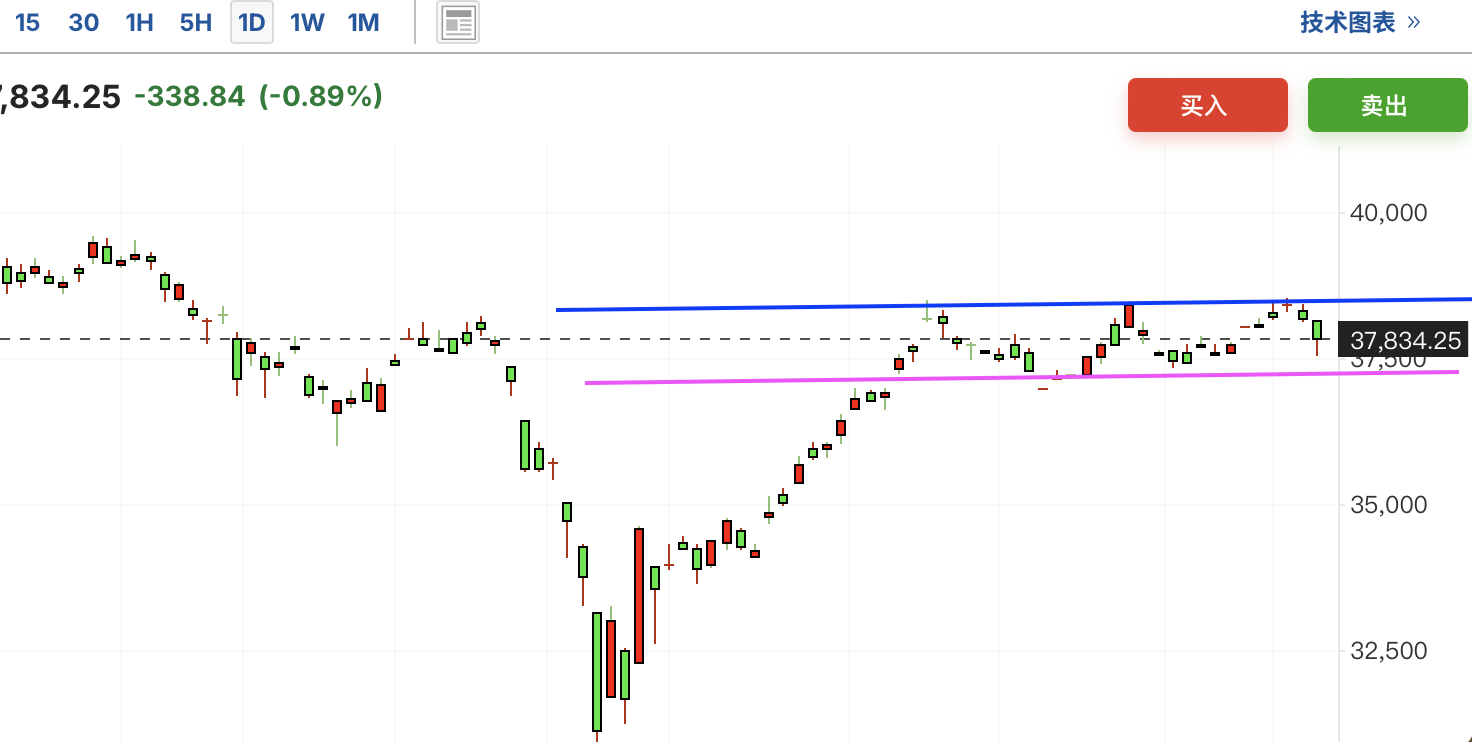
Task: Click the current price label 37,834.25
Action: pos(1405,341)
